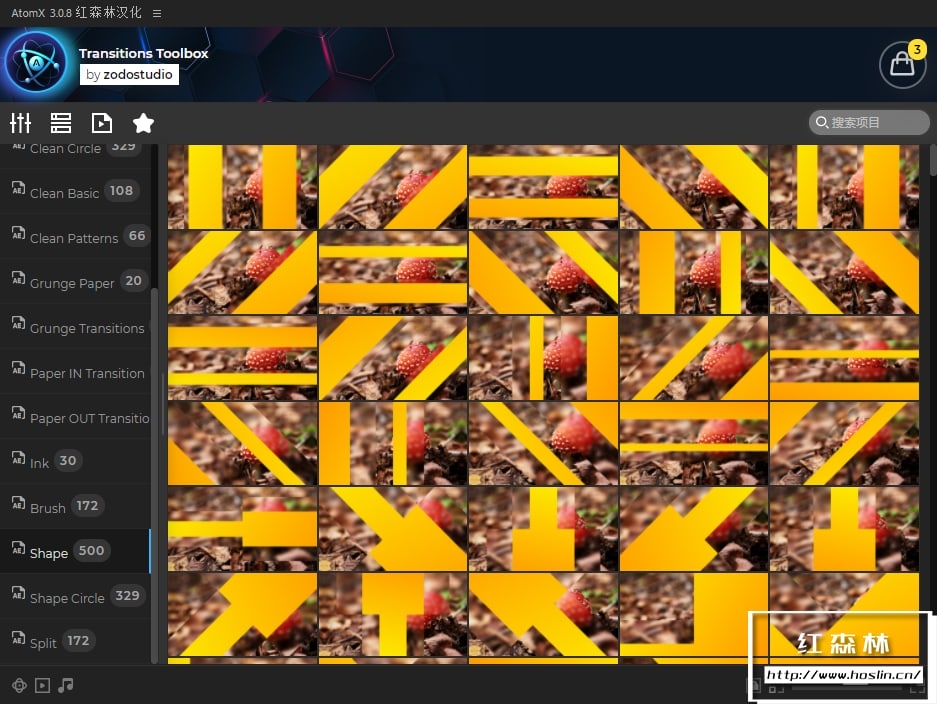Click the AE icon beside Ink
This screenshot has width=937, height=704.
18,458
